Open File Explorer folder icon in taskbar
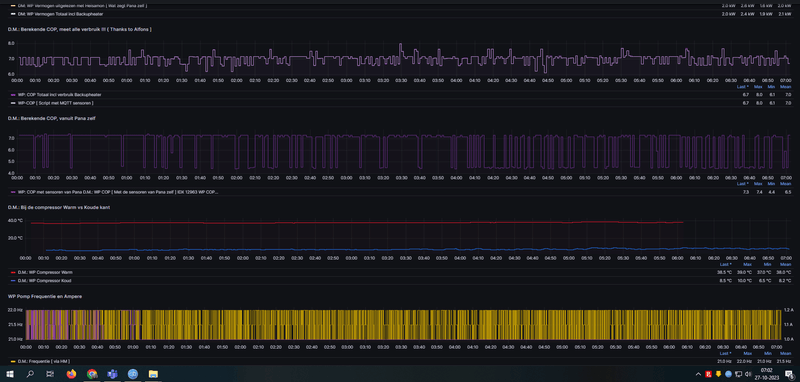The image size is (800, 382). [153, 374]
